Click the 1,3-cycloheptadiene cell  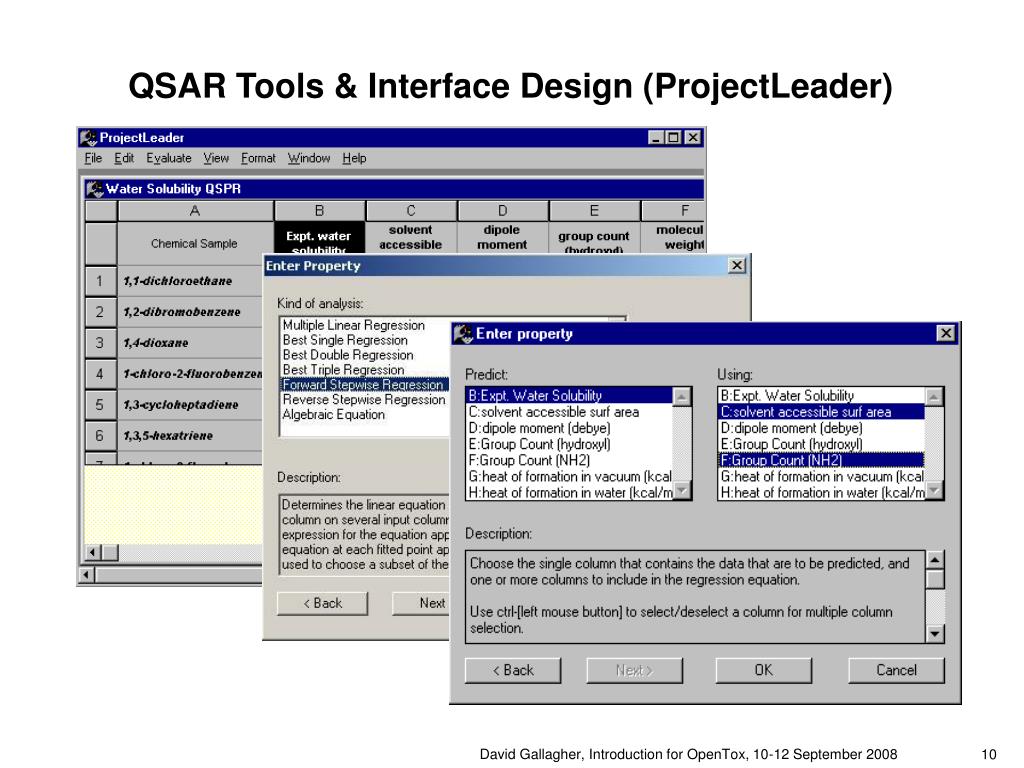point(190,405)
